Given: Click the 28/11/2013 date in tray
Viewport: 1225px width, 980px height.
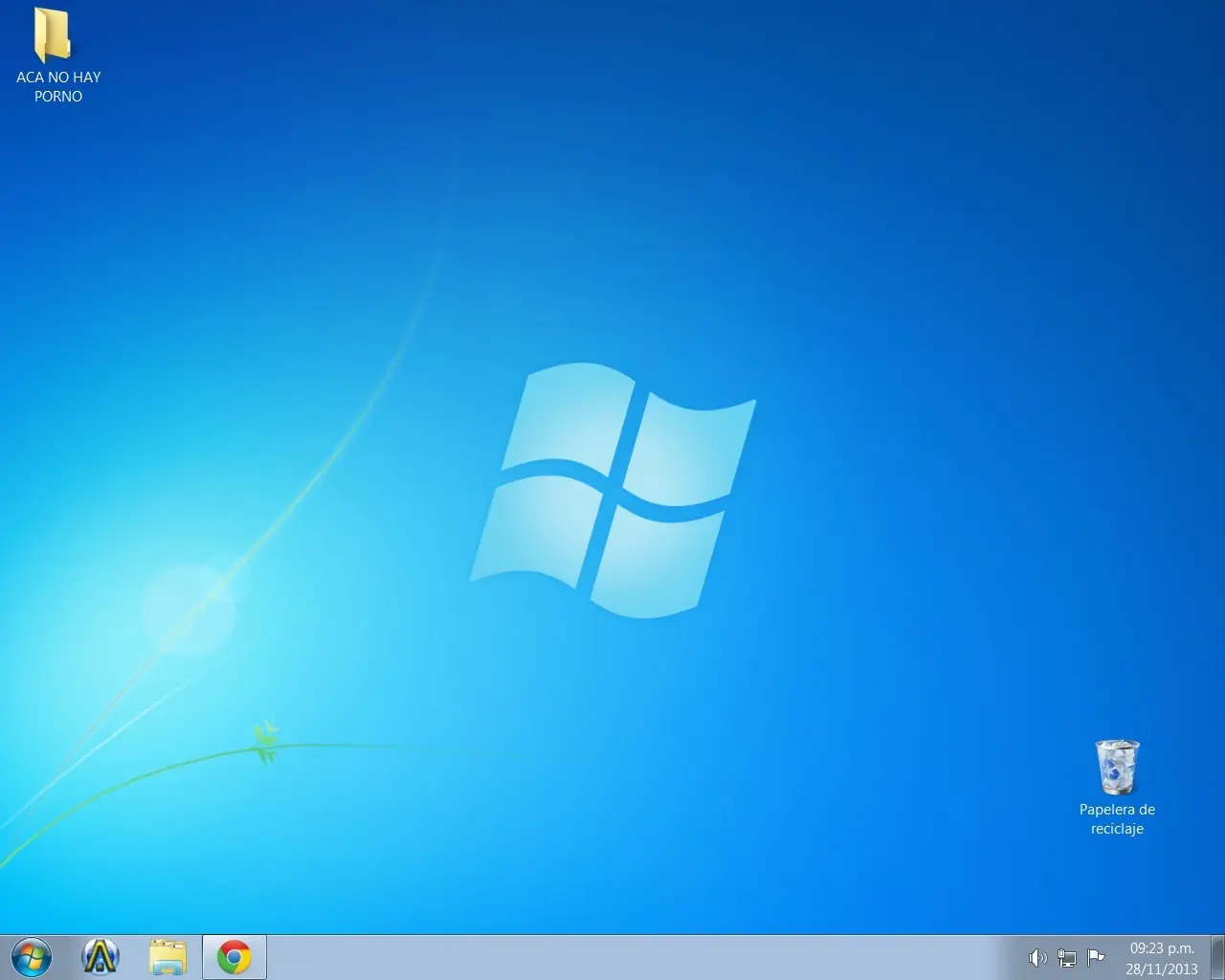Looking at the screenshot, I should tap(1162, 969).
